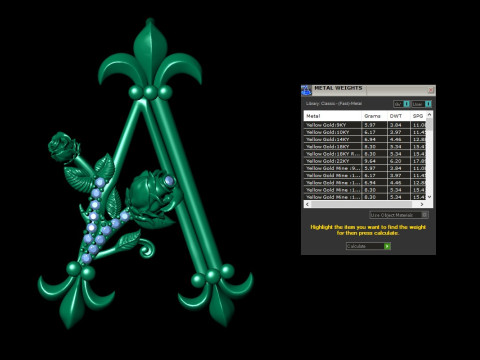Select the Yellow Gold:18KY row

tap(365, 147)
